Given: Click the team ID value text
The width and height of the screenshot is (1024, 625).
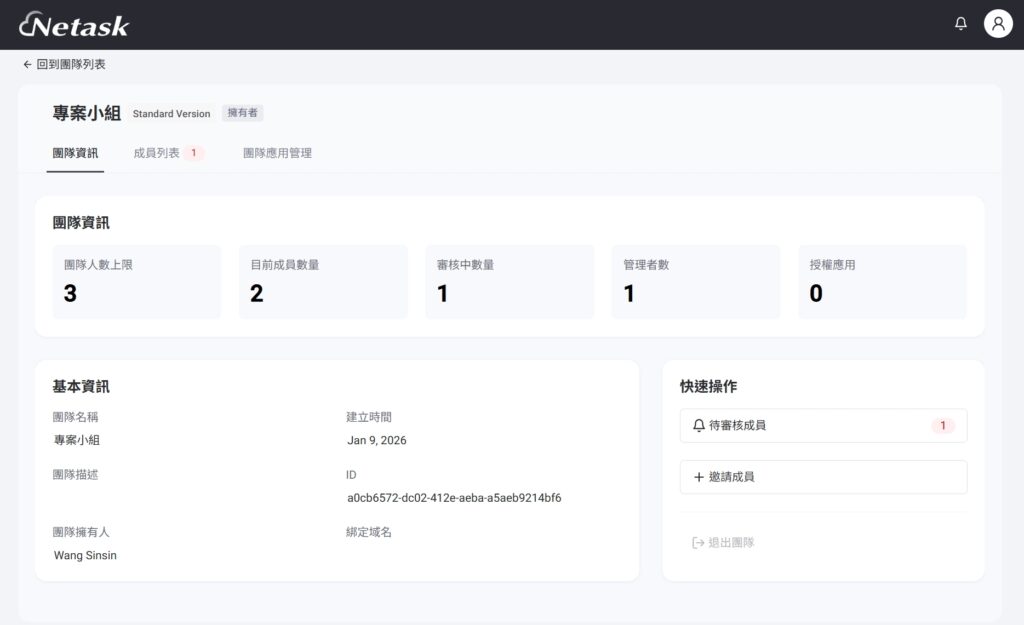Looking at the screenshot, I should coord(454,498).
